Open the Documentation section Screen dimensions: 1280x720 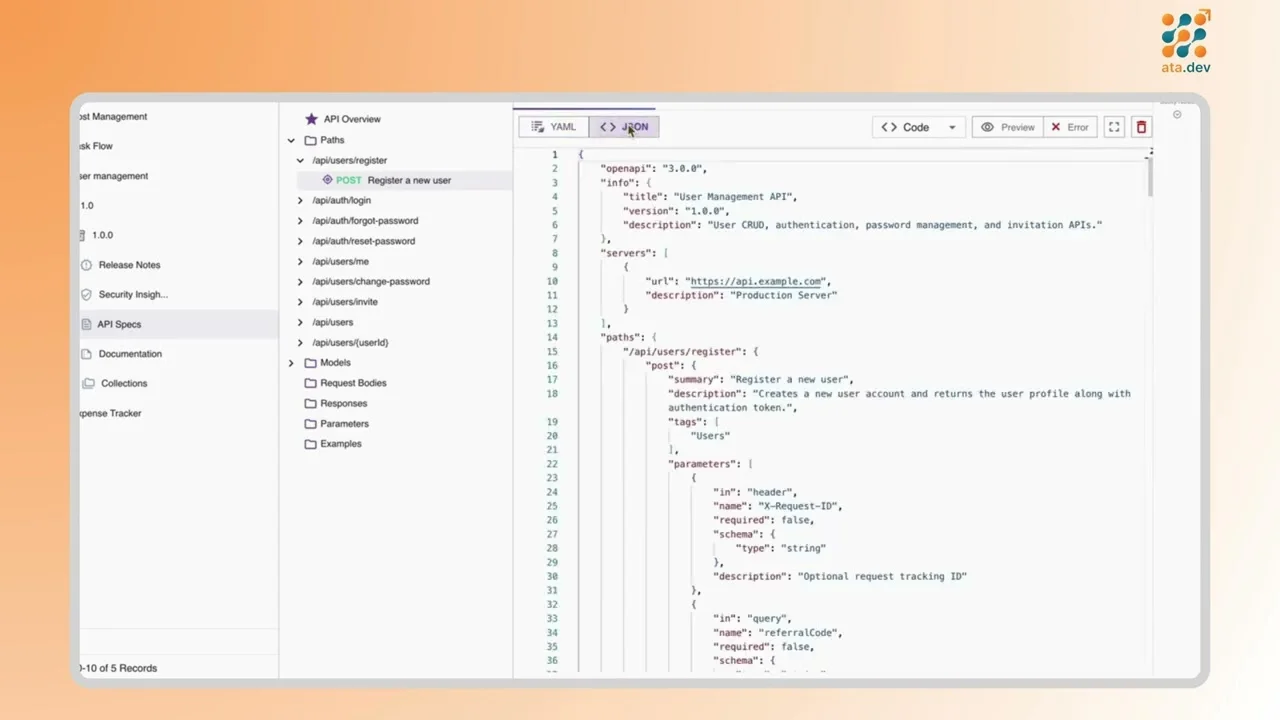pos(130,353)
